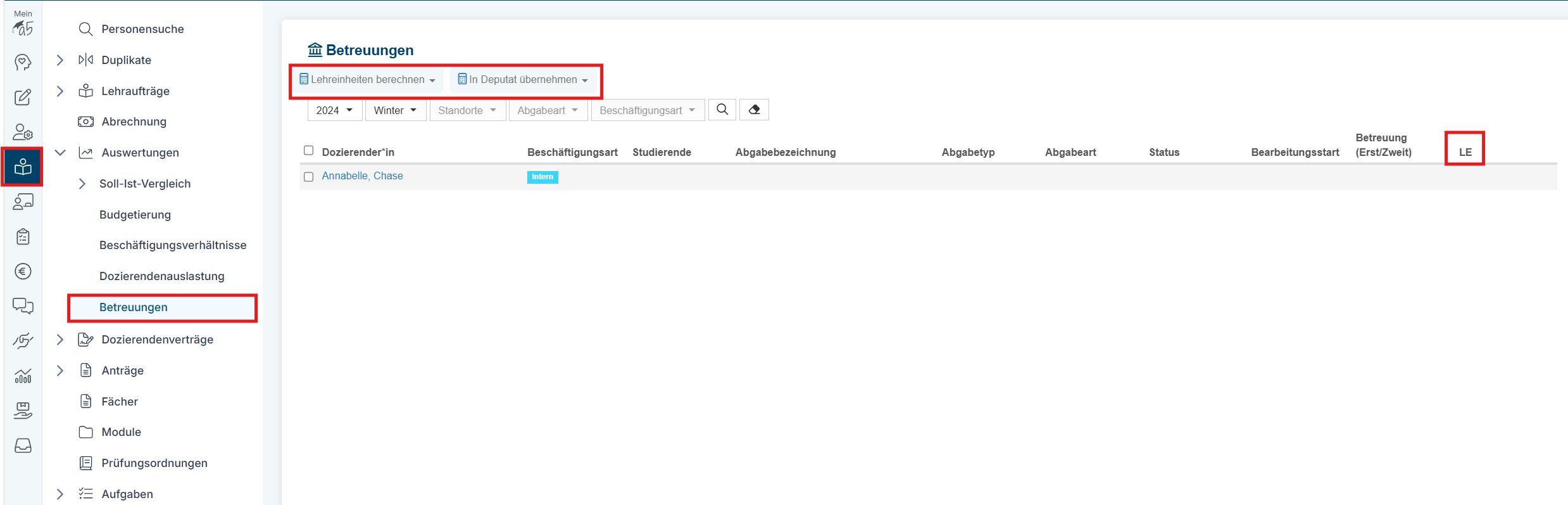Expand the Lehraufträge tree node

(60, 91)
